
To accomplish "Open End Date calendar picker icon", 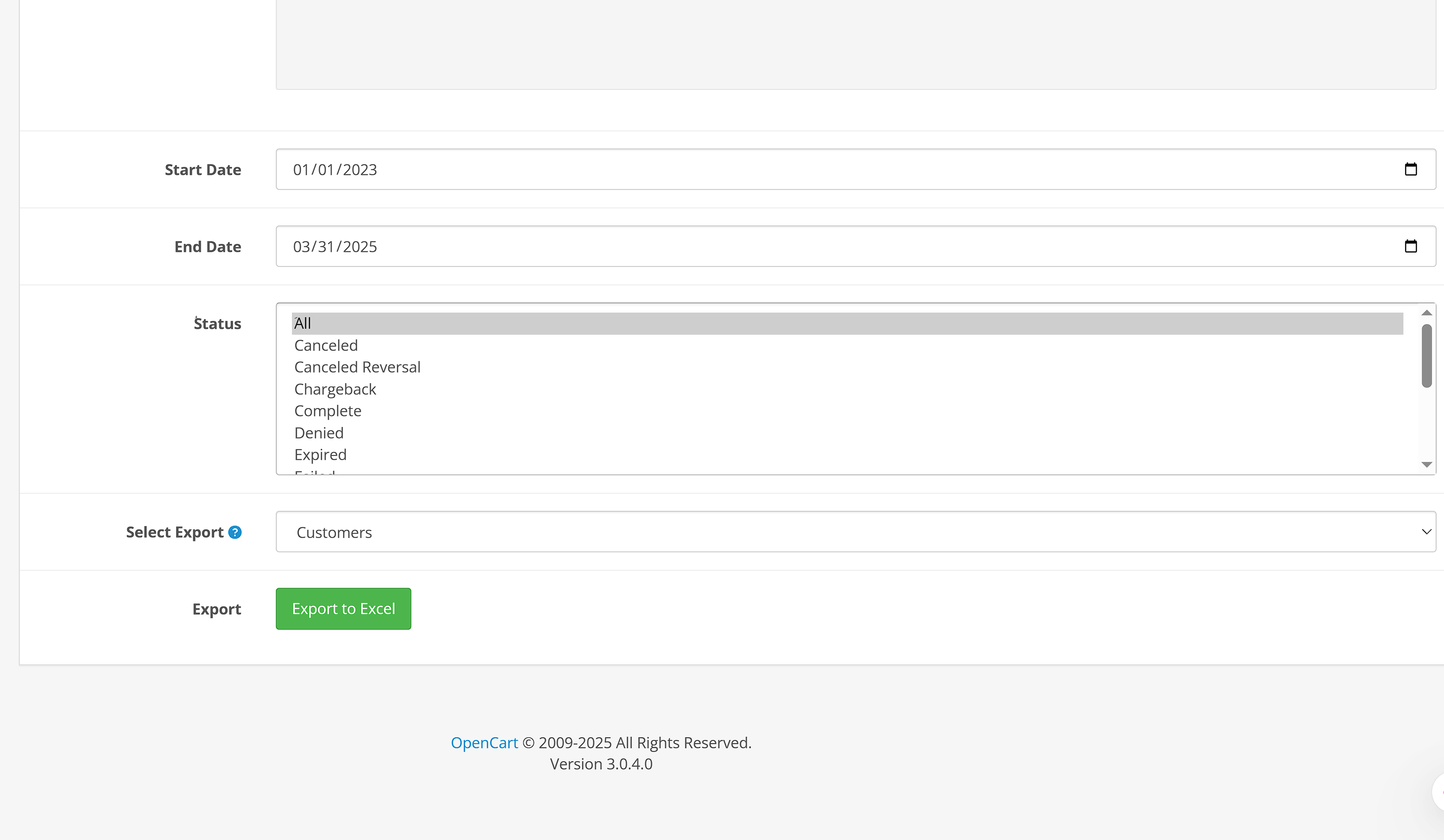I will click(x=1410, y=246).
